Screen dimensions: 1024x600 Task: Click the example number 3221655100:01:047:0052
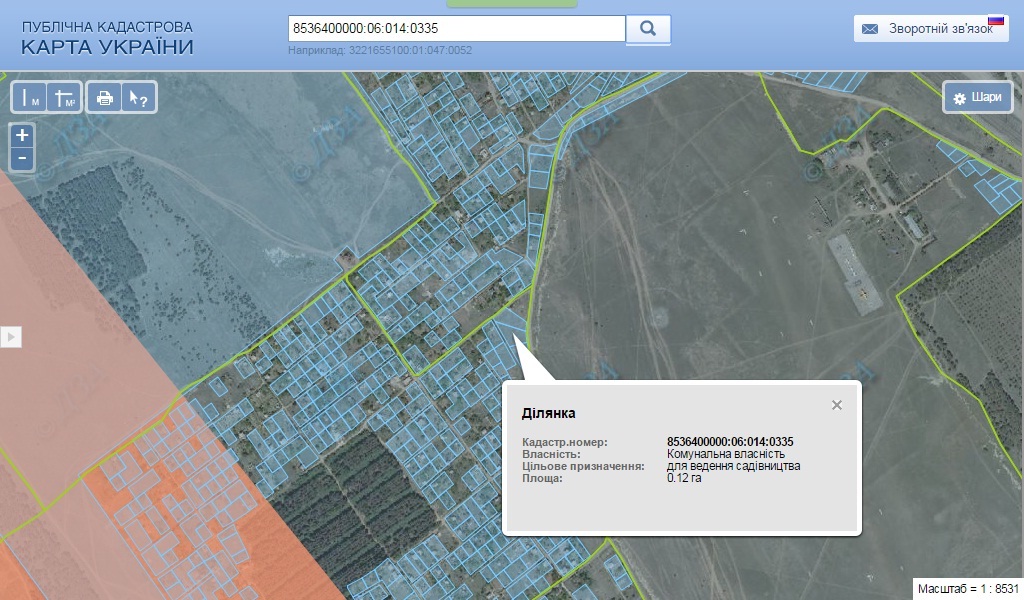click(x=410, y=50)
